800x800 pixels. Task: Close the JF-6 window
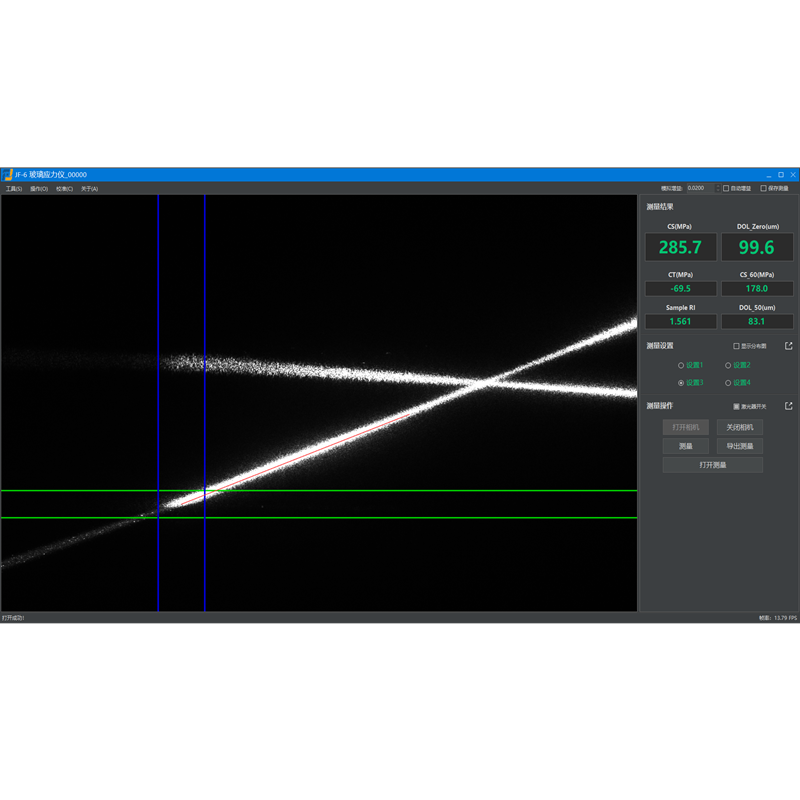[793, 174]
